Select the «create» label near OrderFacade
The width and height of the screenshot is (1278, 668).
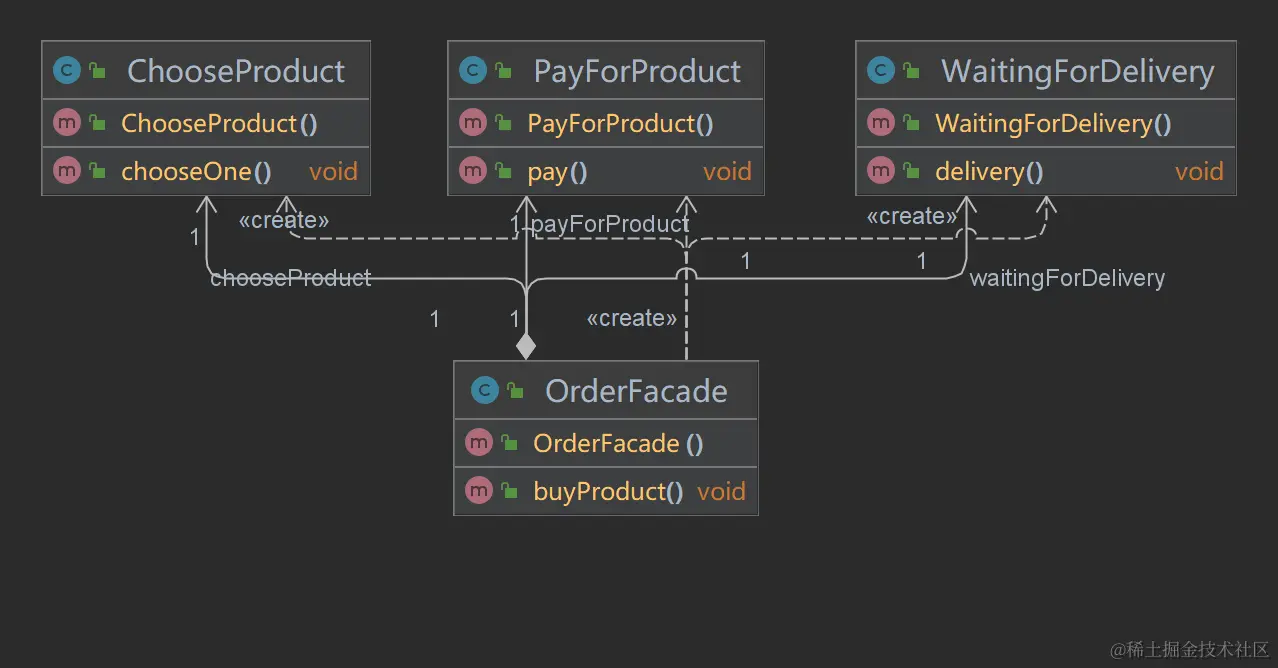coord(632,317)
